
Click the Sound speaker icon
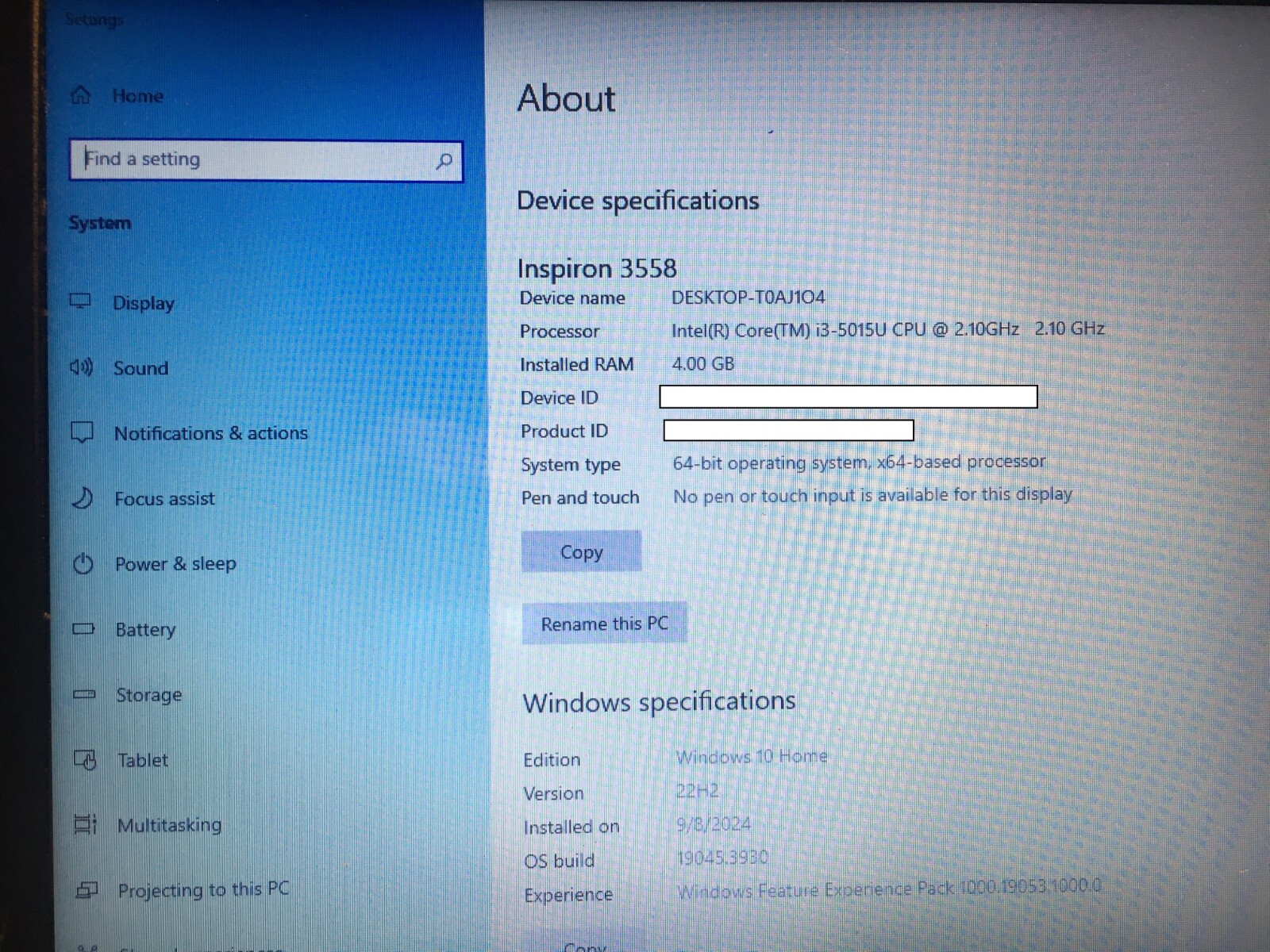coord(82,367)
